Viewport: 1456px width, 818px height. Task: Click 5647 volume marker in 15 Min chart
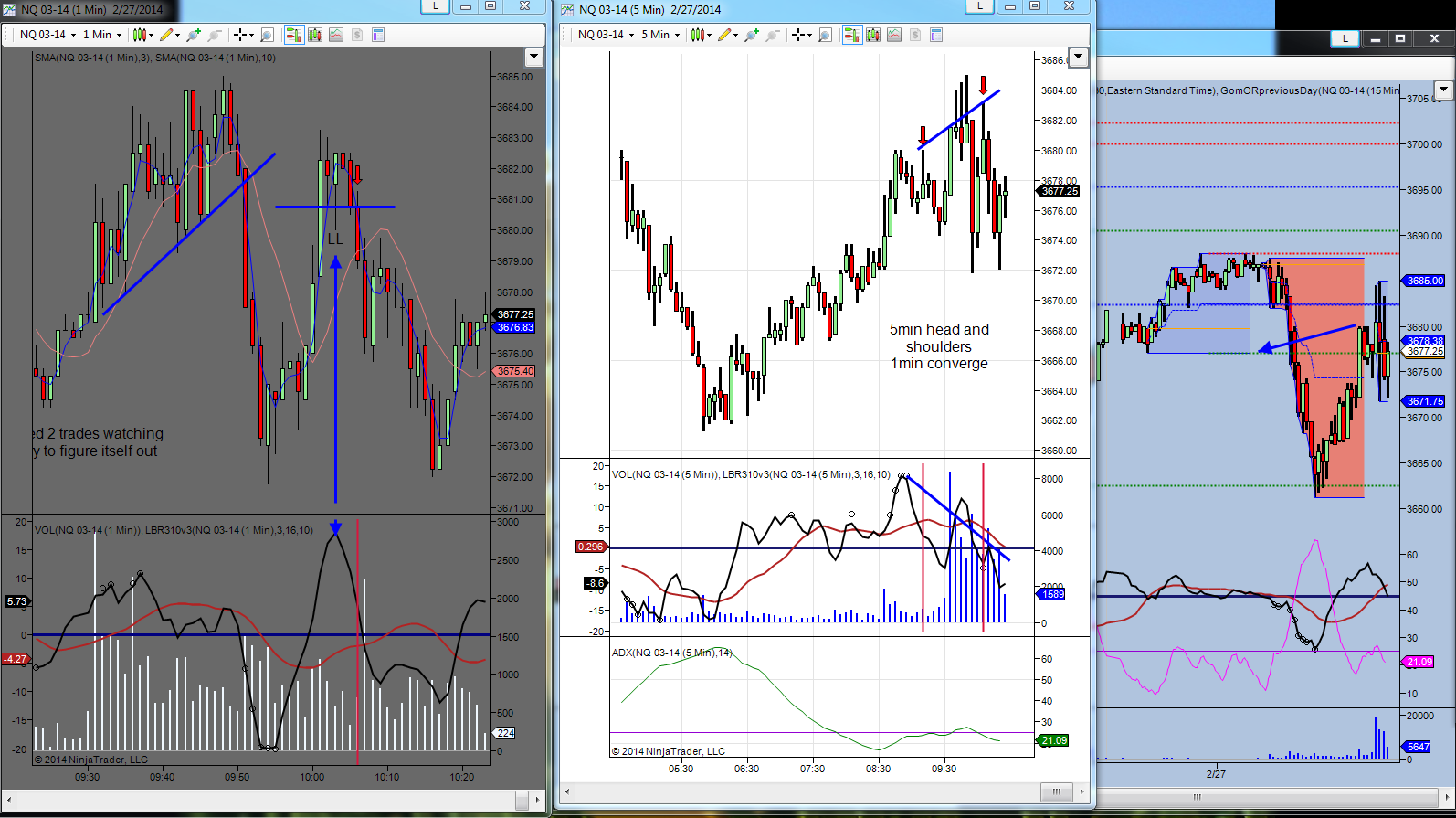[x=1418, y=747]
